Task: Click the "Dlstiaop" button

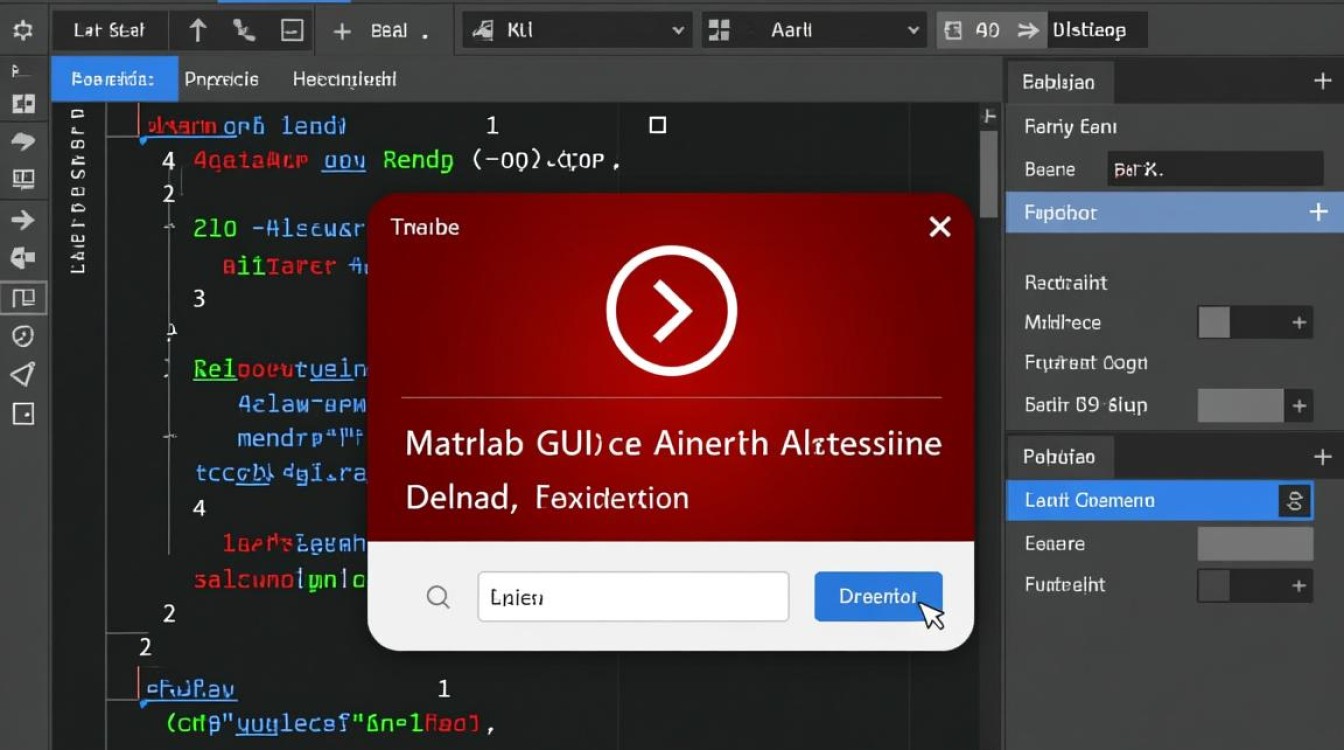Action: coord(1089,30)
